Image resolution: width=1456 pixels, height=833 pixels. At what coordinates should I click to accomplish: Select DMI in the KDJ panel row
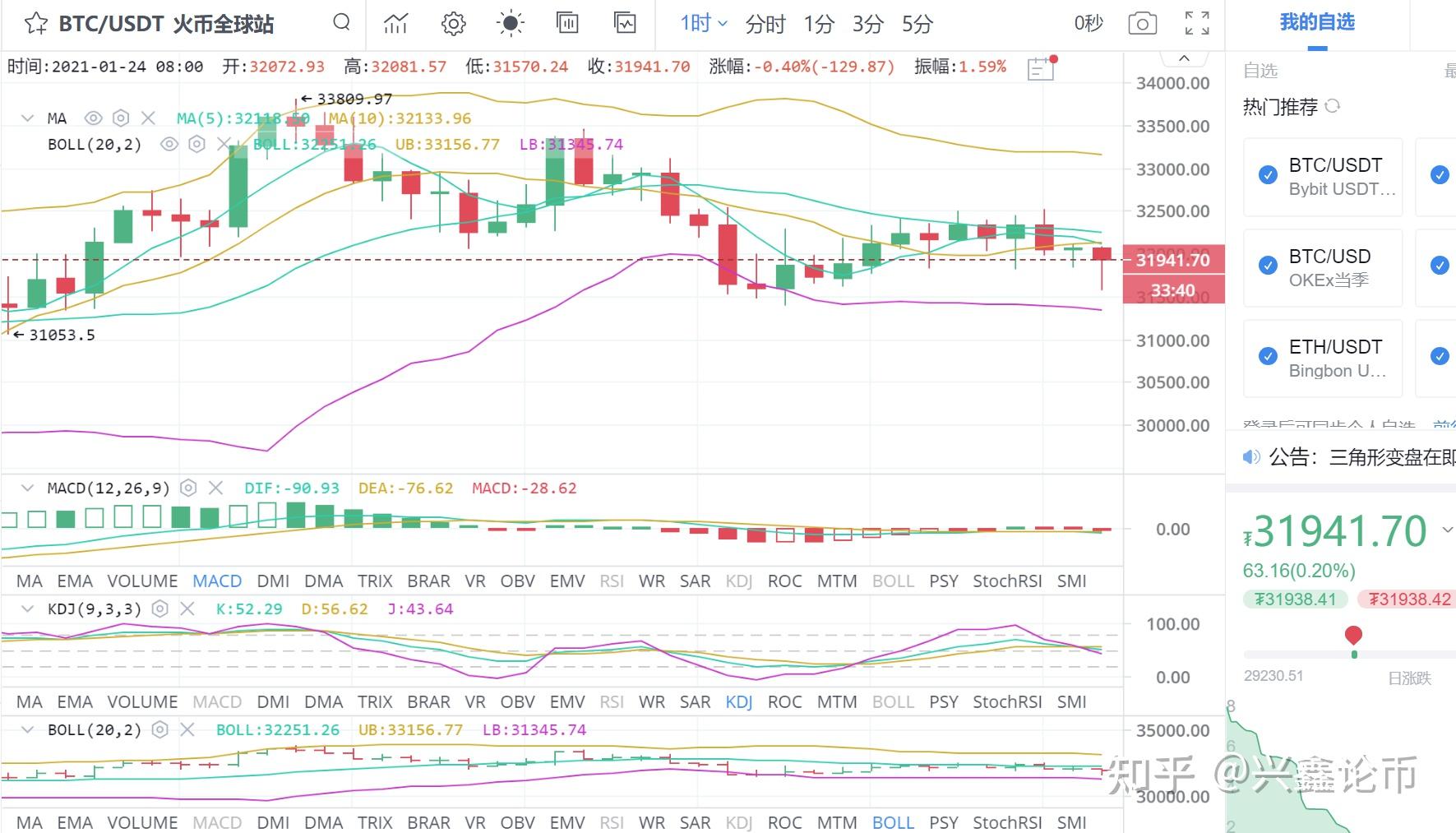(x=273, y=702)
